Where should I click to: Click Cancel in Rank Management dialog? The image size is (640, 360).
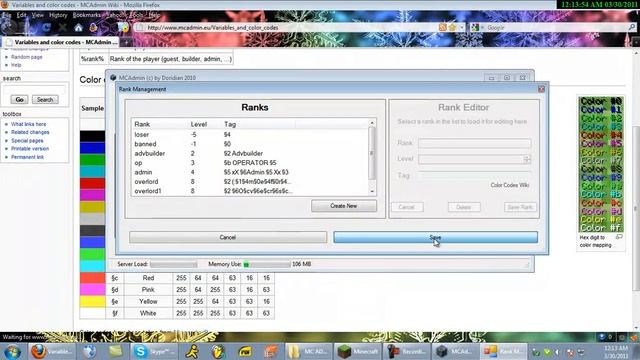tap(228, 237)
